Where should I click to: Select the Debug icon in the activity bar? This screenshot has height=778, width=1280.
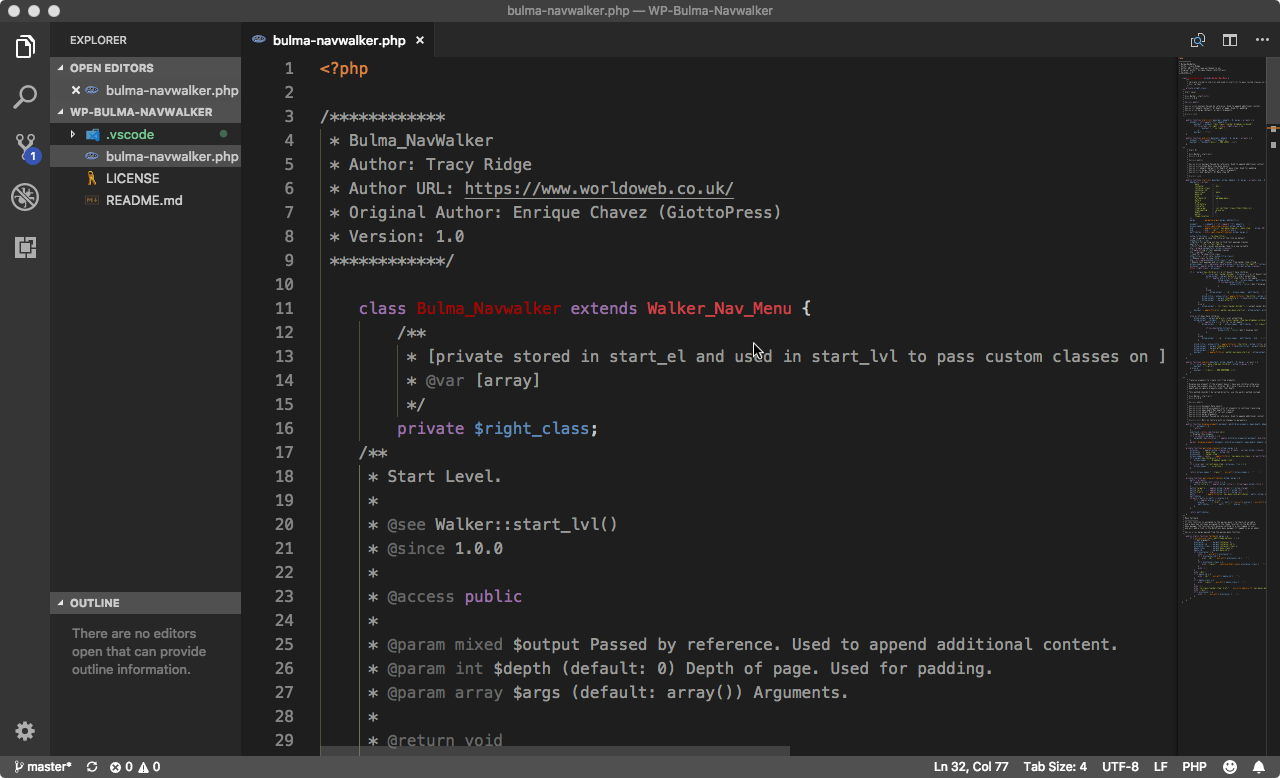[24, 196]
